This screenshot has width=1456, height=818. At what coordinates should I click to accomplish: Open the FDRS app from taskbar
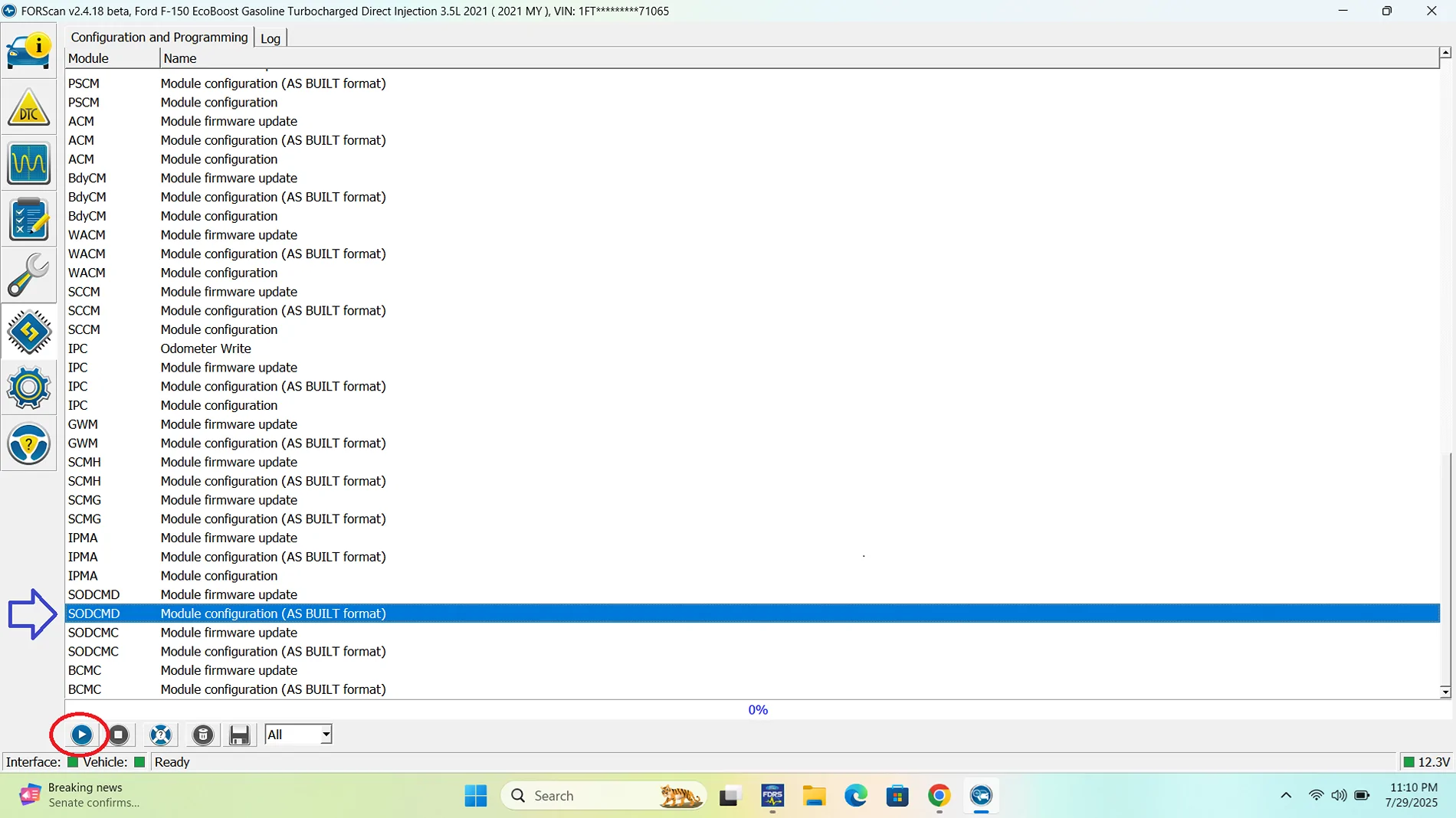pyautogui.click(x=772, y=796)
